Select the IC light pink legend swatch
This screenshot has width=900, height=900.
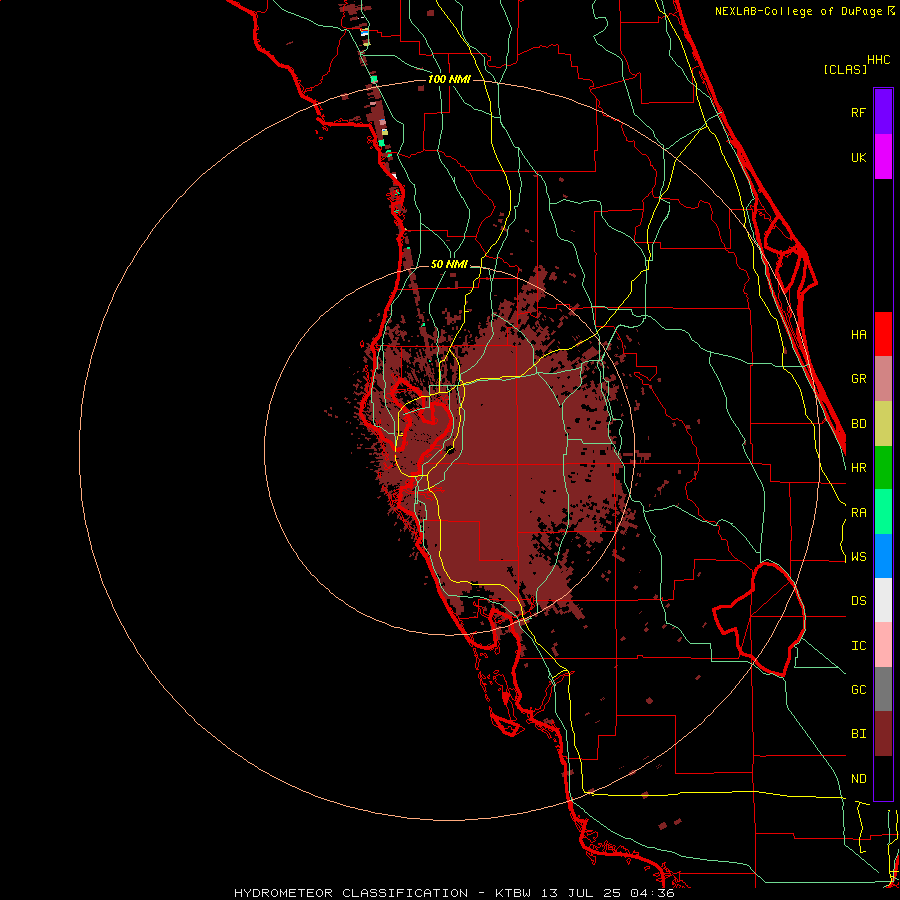[x=883, y=645]
